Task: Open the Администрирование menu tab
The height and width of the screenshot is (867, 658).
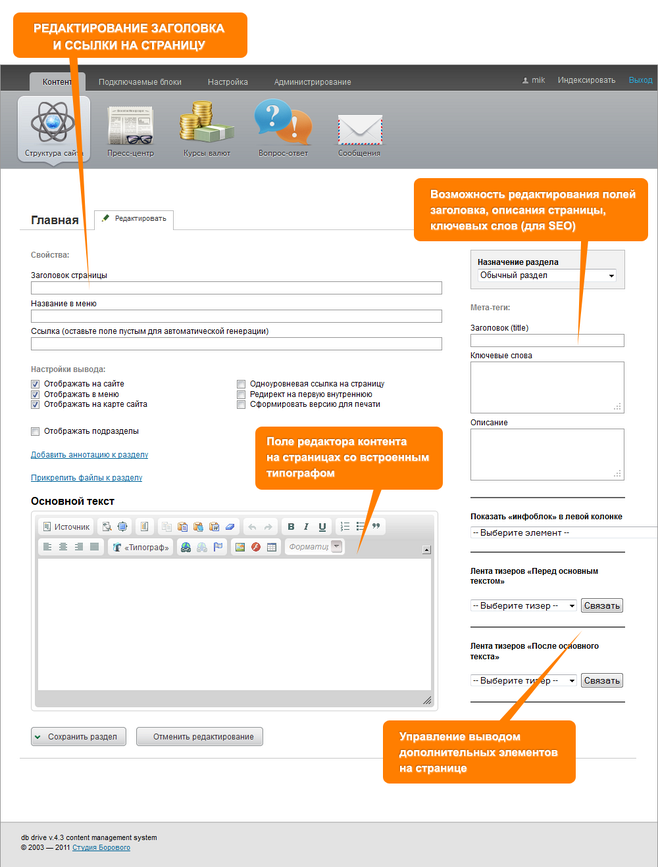Action: coord(312,82)
